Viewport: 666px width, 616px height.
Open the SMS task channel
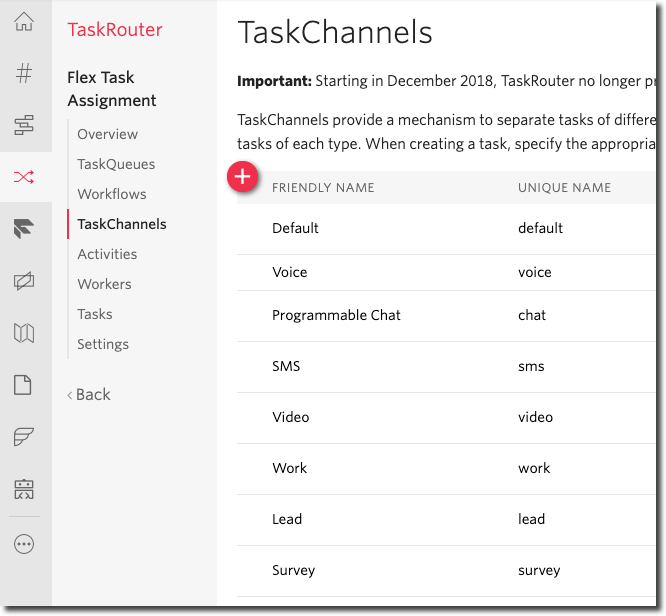click(x=446, y=367)
